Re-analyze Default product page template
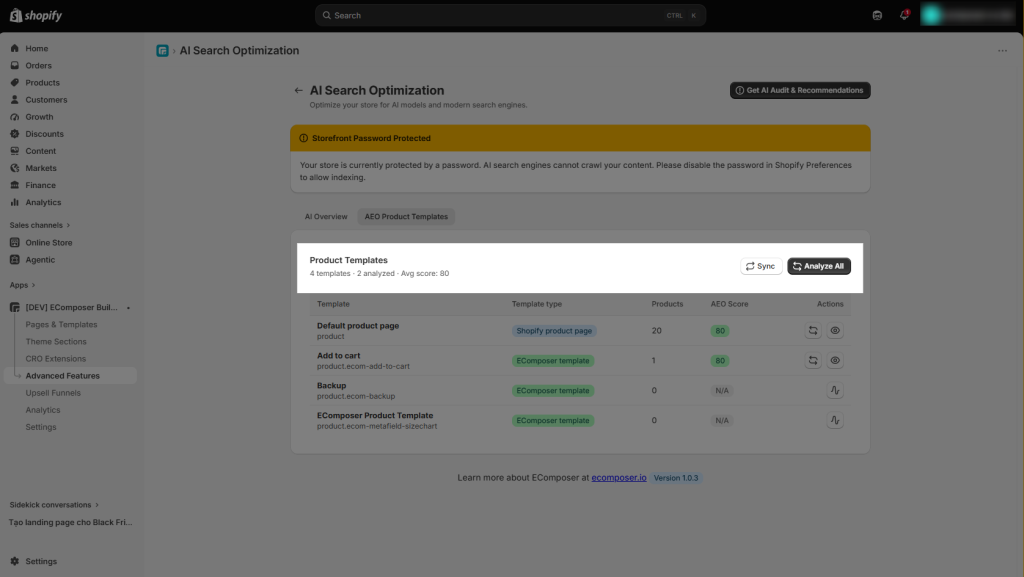1024x577 pixels. pyautogui.click(x=812, y=330)
